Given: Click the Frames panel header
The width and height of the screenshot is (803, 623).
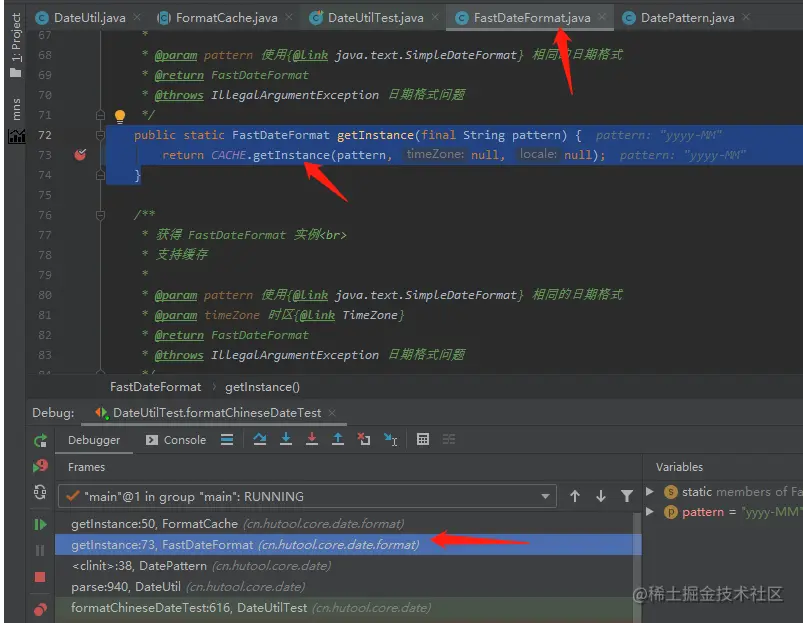Looking at the screenshot, I should click(87, 467).
